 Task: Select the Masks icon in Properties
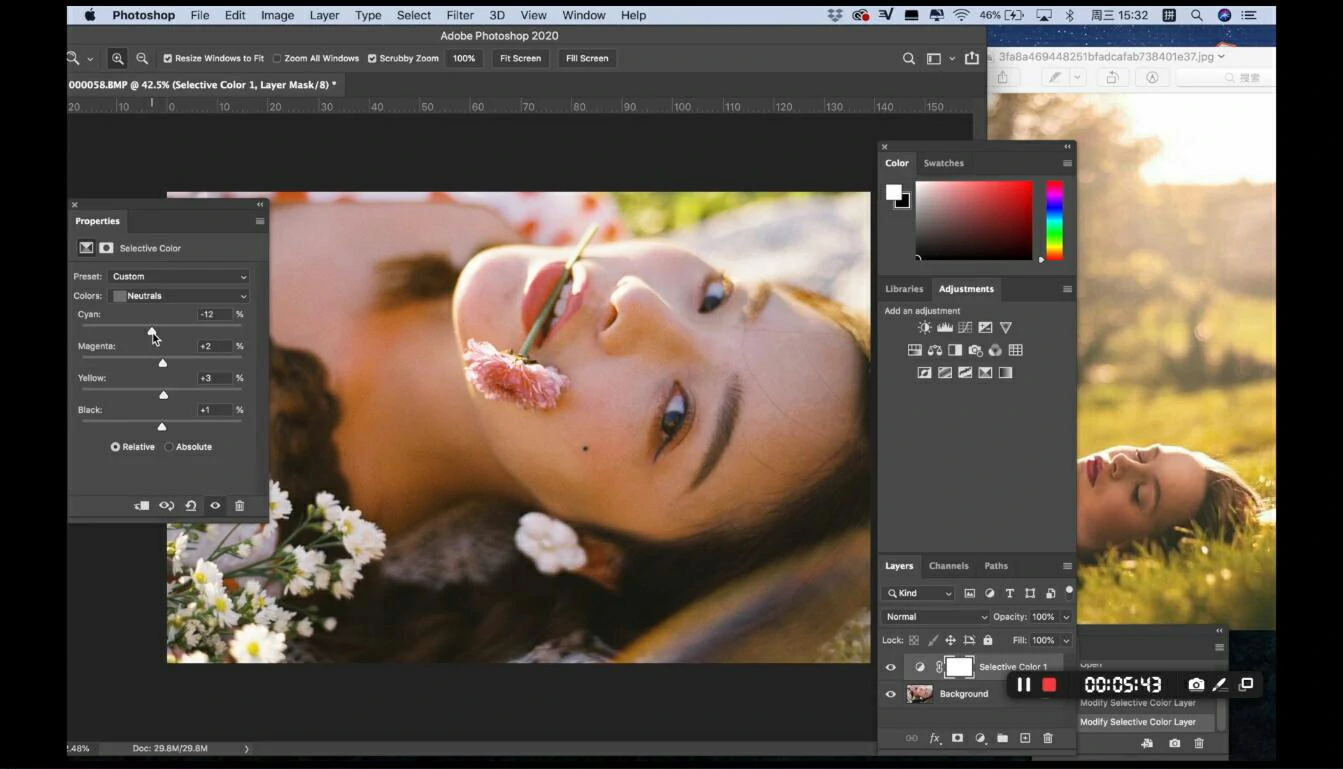(x=106, y=248)
